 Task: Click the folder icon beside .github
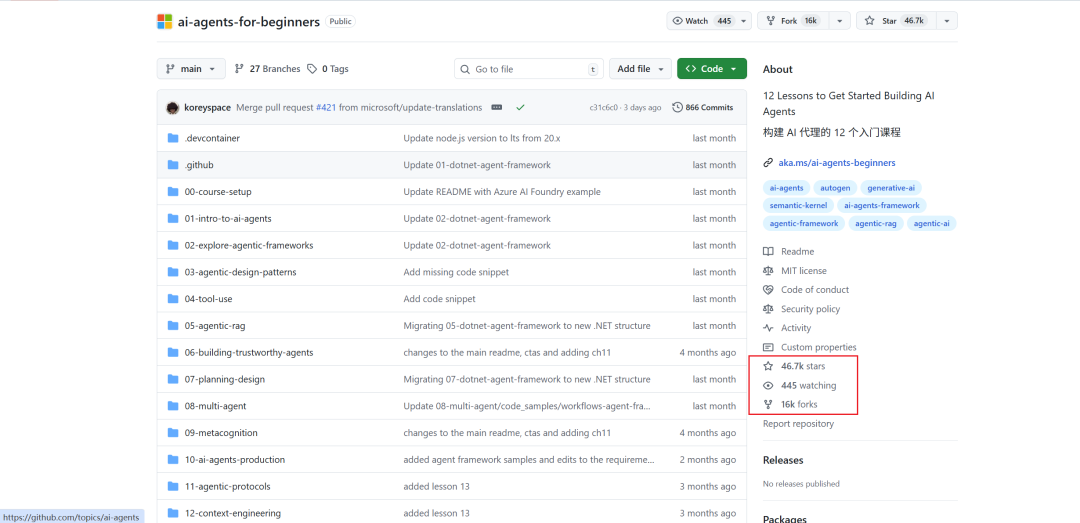coord(173,165)
